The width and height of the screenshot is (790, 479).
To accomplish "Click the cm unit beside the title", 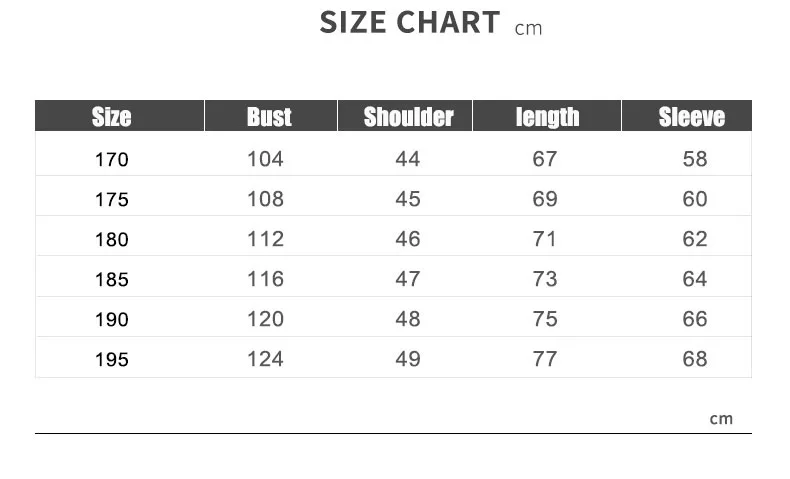I will (x=529, y=29).
